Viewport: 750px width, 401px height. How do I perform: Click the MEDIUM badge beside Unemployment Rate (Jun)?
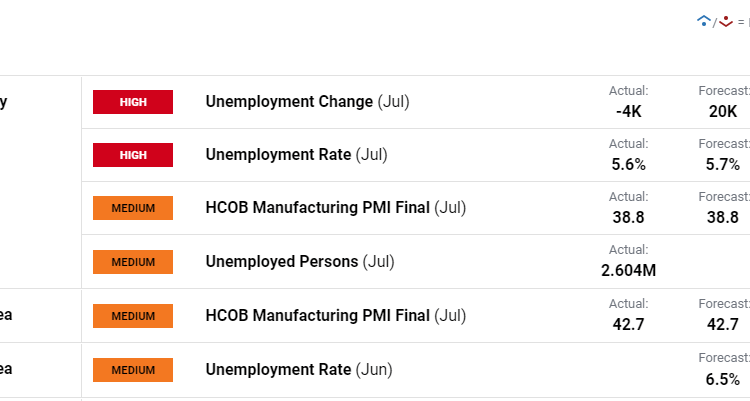(133, 370)
